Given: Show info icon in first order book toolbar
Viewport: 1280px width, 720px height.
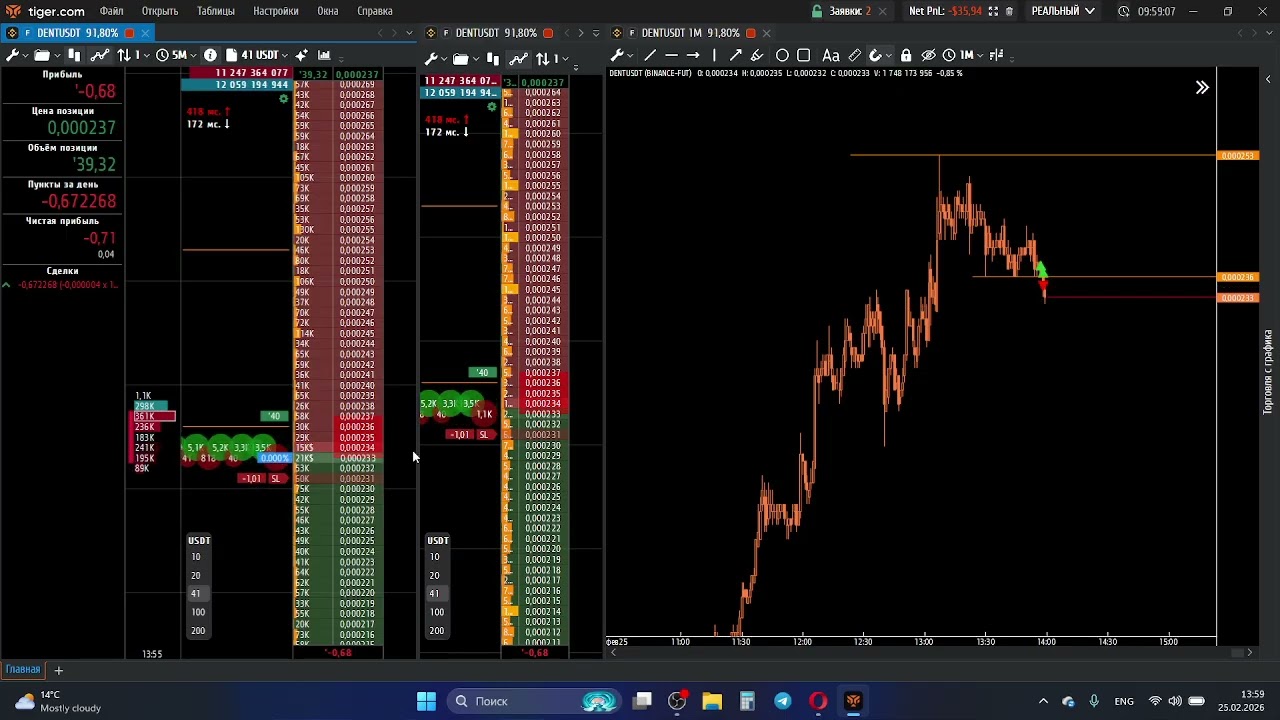Looking at the screenshot, I should pyautogui.click(x=210, y=56).
